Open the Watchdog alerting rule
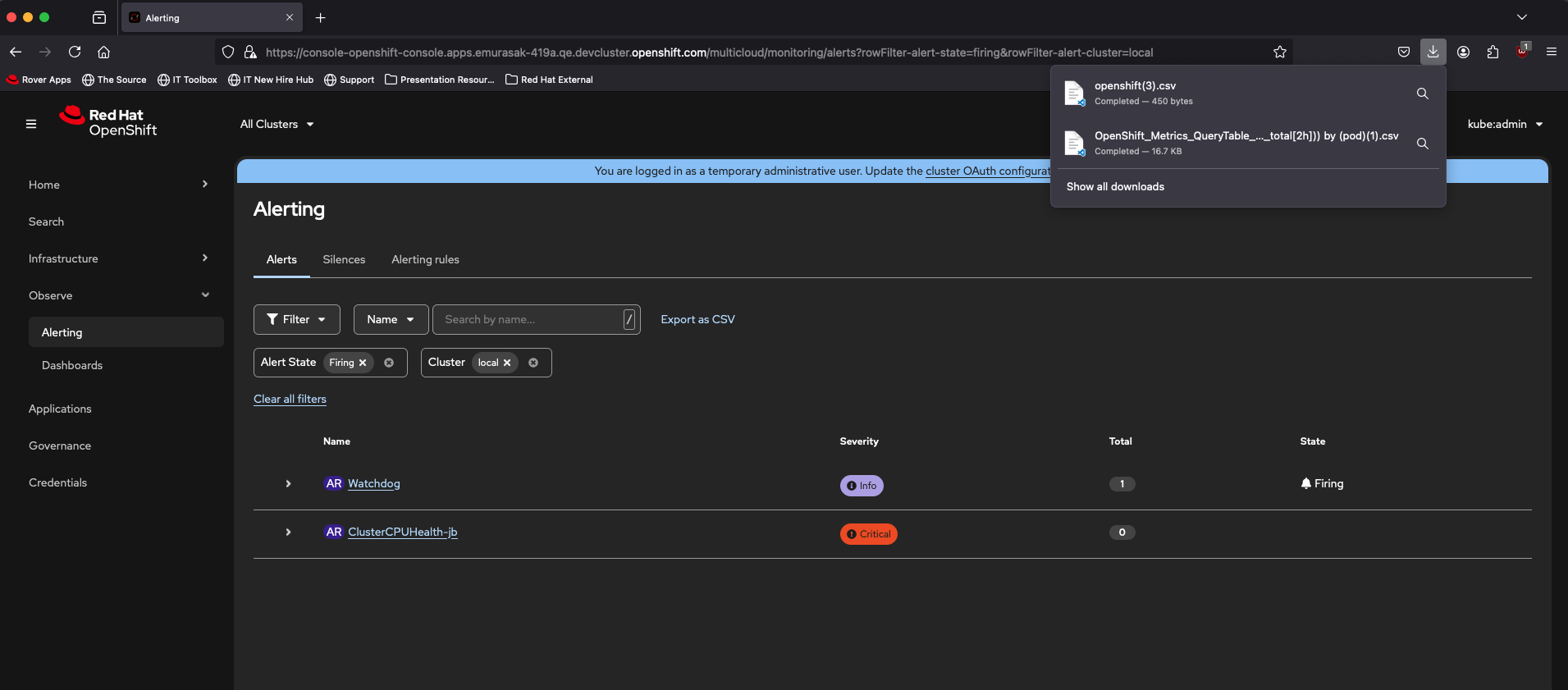 (374, 483)
